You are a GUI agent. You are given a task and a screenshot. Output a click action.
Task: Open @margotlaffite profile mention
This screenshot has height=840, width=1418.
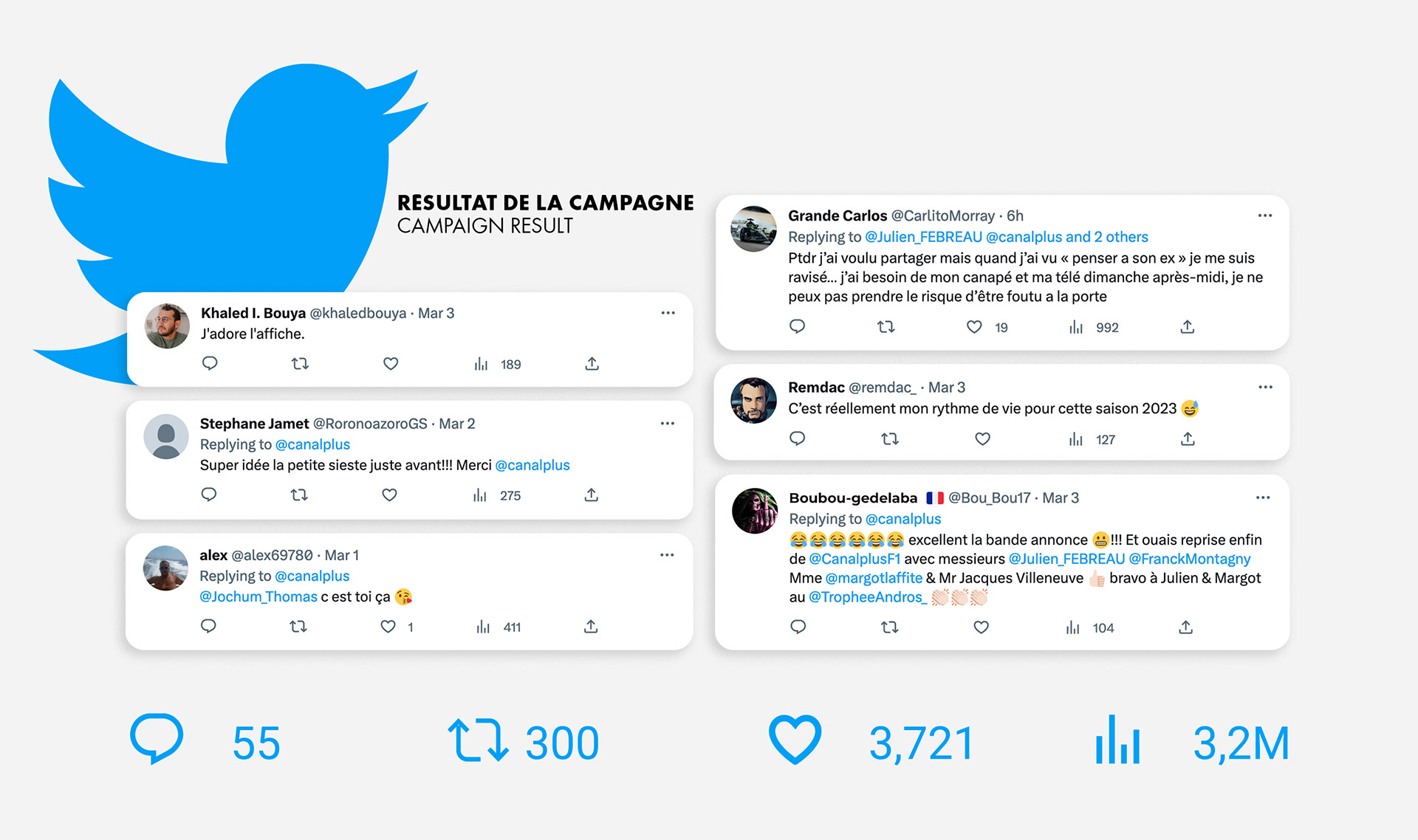874,578
